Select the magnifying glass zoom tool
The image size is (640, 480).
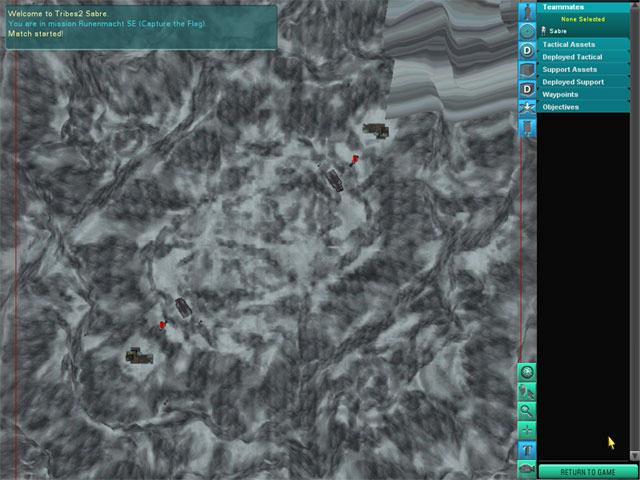527,411
